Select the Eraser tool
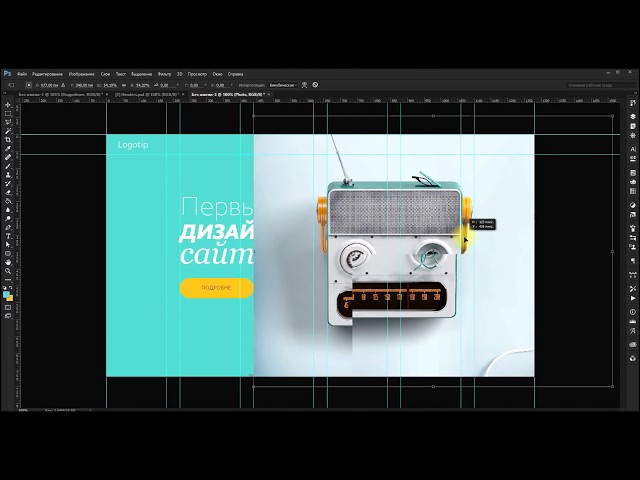Image resolution: width=640 pixels, height=480 pixels. click(x=8, y=192)
